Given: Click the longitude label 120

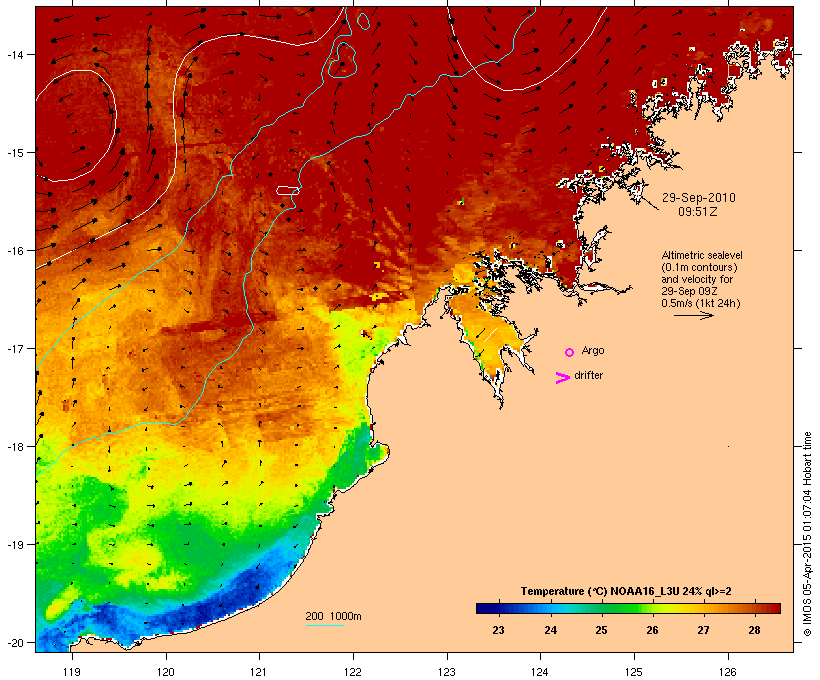Looking at the screenshot, I should [166, 672].
